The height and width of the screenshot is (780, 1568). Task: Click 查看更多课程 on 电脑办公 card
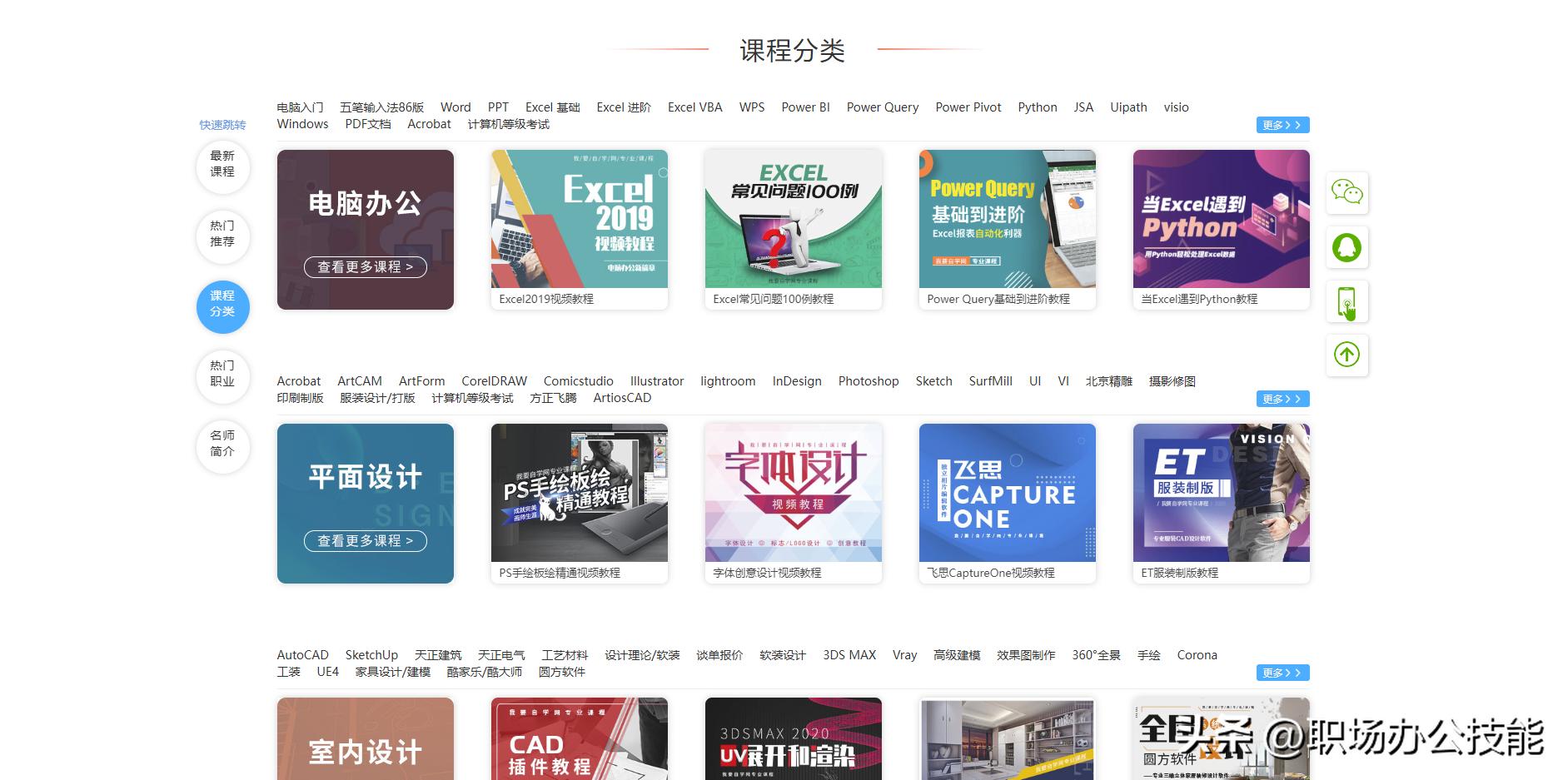[x=365, y=267]
